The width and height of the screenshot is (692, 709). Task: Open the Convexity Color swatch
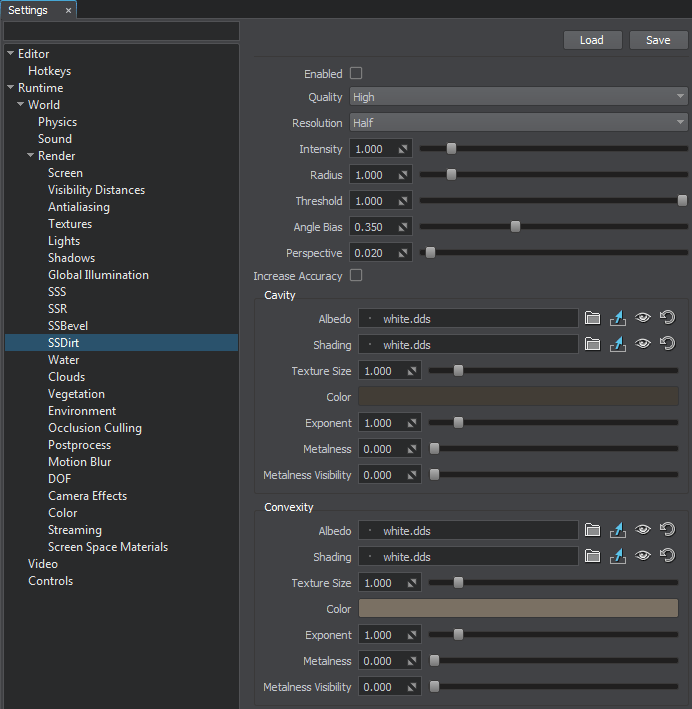pos(518,609)
